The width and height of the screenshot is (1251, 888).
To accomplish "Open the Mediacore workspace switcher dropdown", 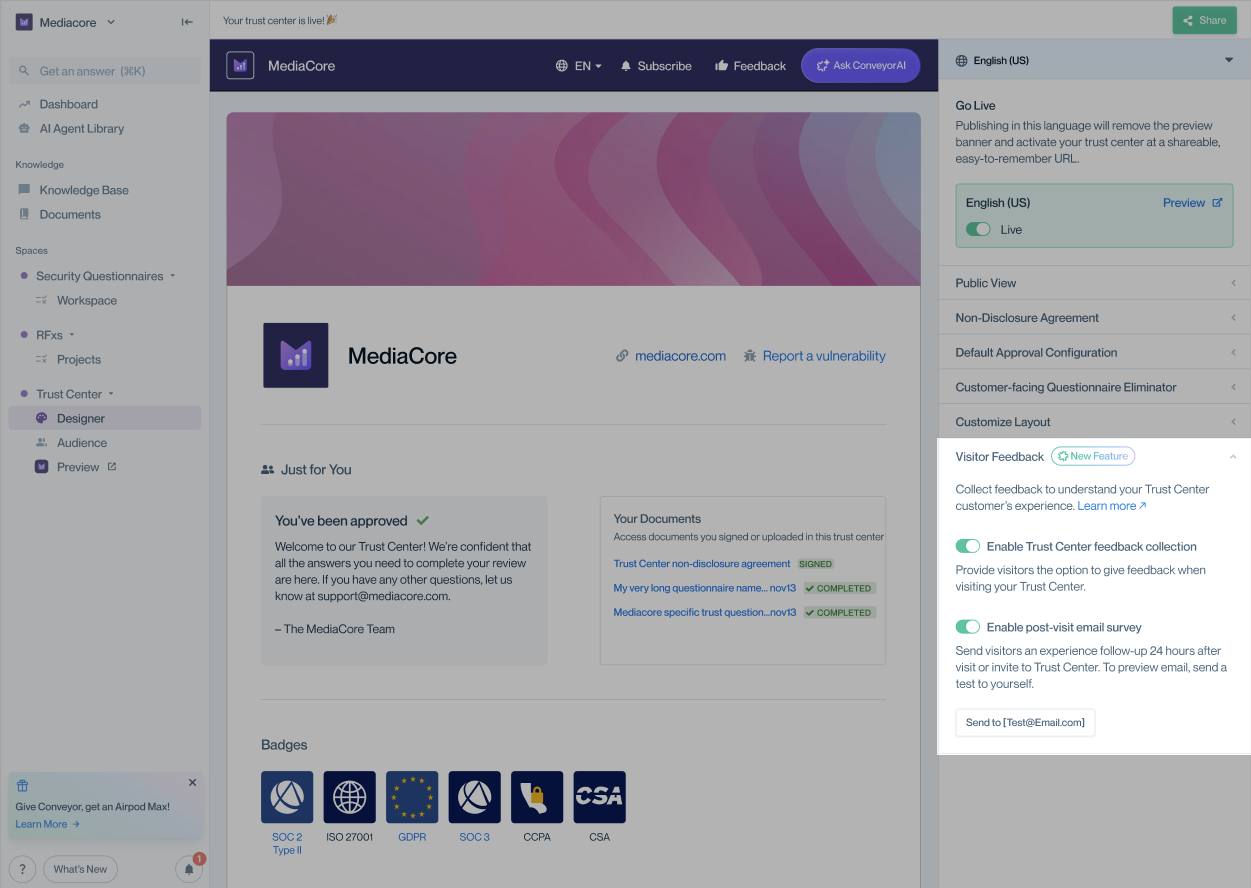I will pyautogui.click(x=66, y=22).
